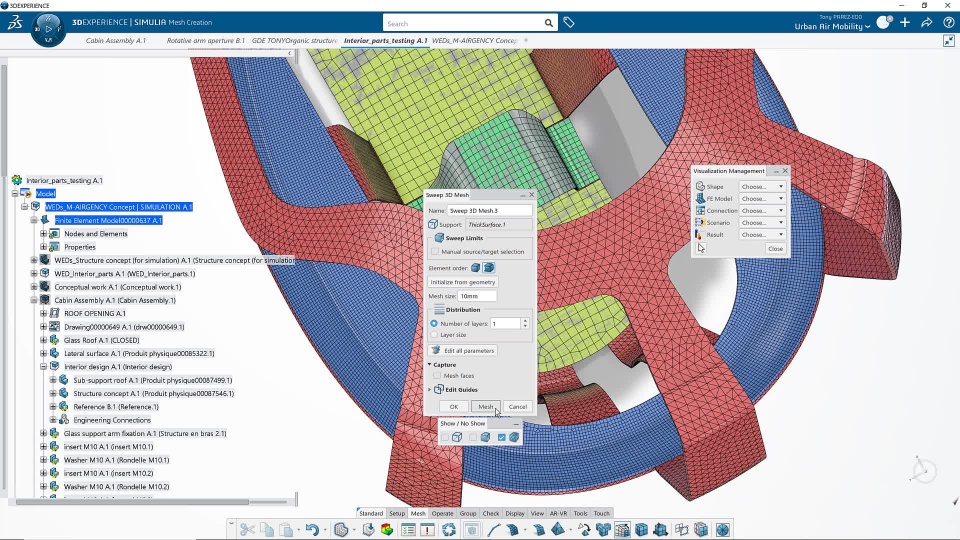960x540 pixels.
Task: Open FE Model Choose dropdown
Action: click(762, 198)
